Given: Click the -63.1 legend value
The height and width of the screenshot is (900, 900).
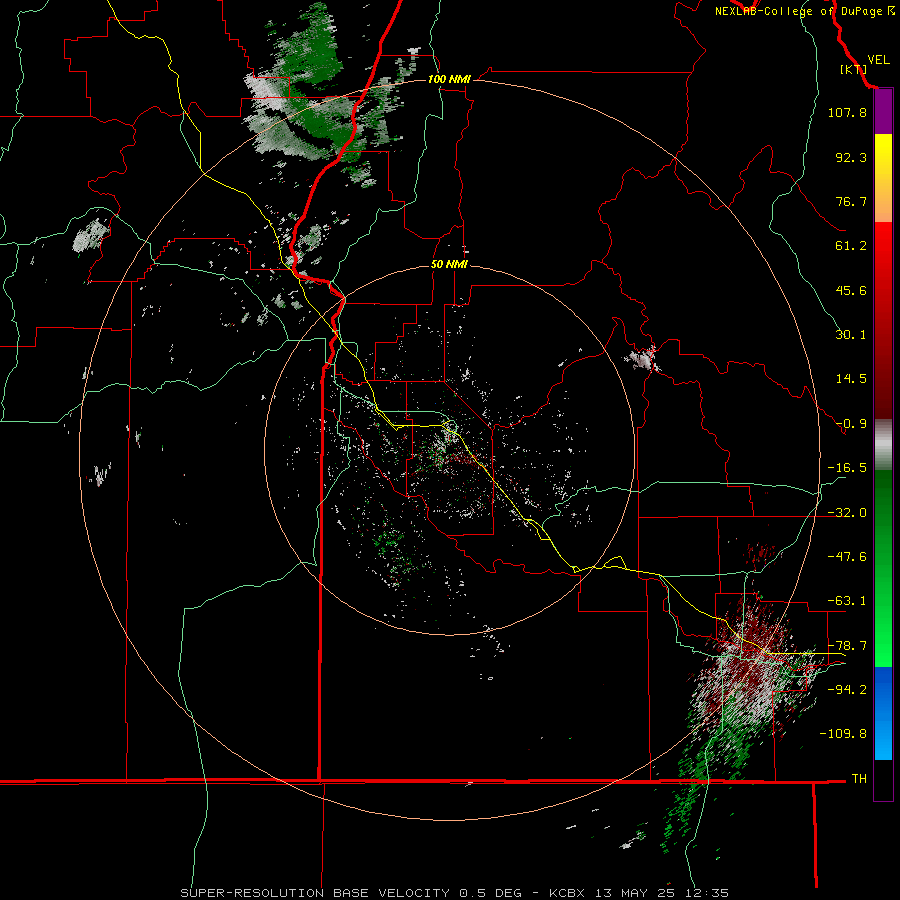Looking at the screenshot, I should (x=847, y=601).
